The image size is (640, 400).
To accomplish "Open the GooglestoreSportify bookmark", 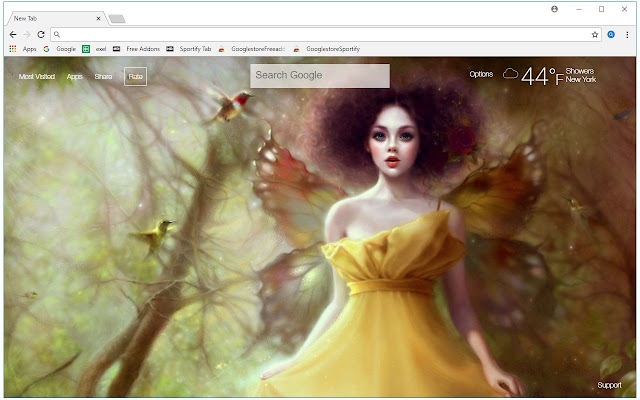I will click(x=327, y=49).
